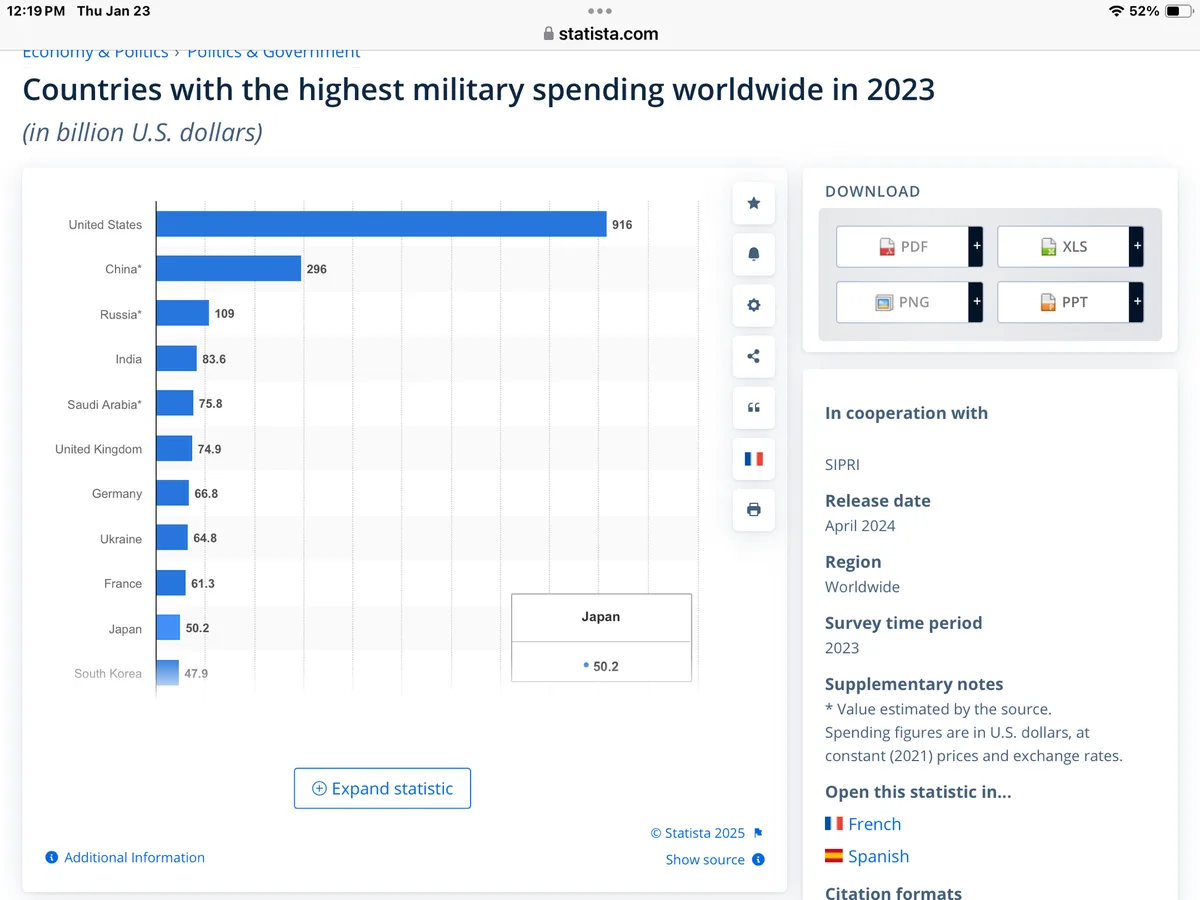
Task: Click the French flag icon in the chart sidebar
Action: [754, 458]
